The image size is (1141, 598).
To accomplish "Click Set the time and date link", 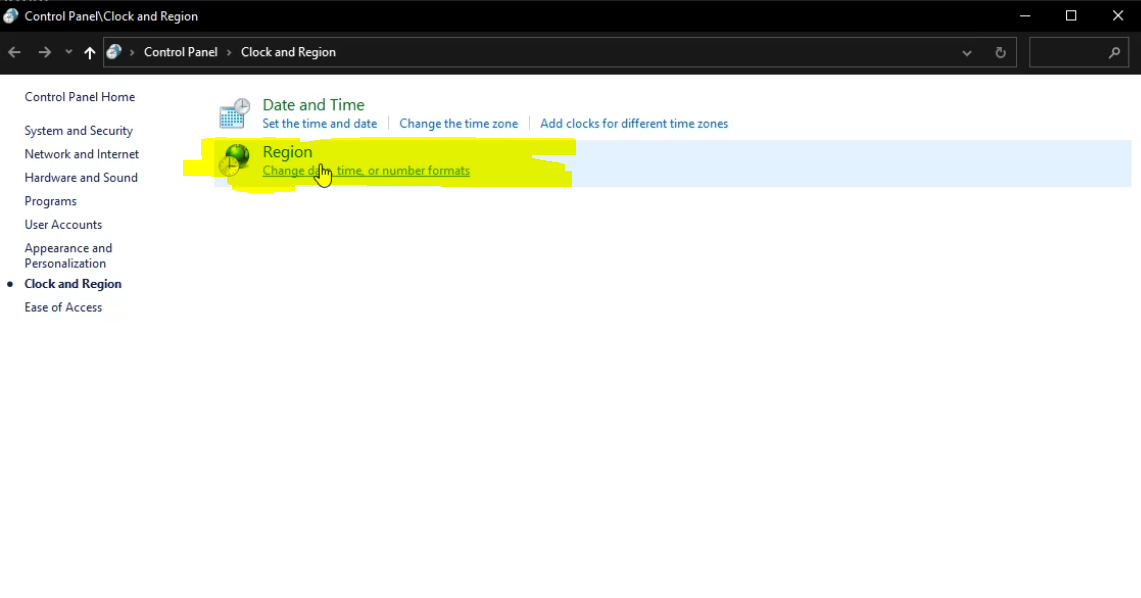I will [x=319, y=124].
